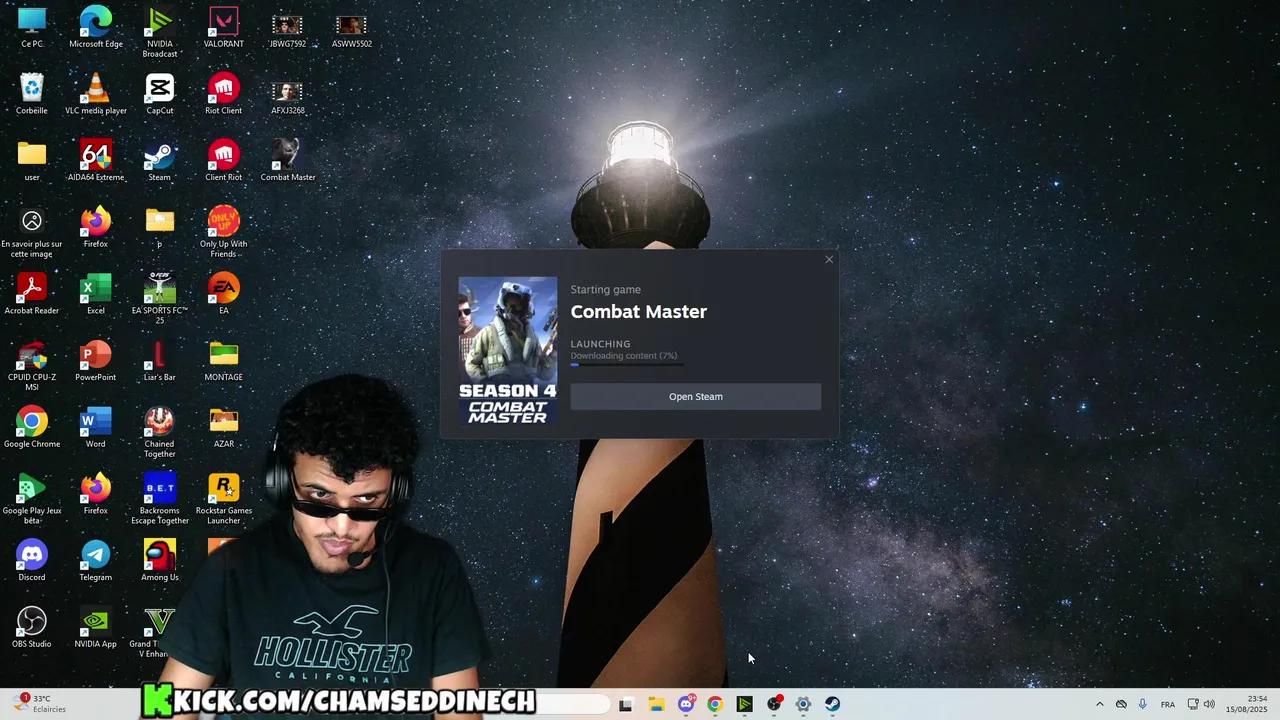Select the Combat Master desktop shortcut
The image size is (1280, 720).
[288, 162]
